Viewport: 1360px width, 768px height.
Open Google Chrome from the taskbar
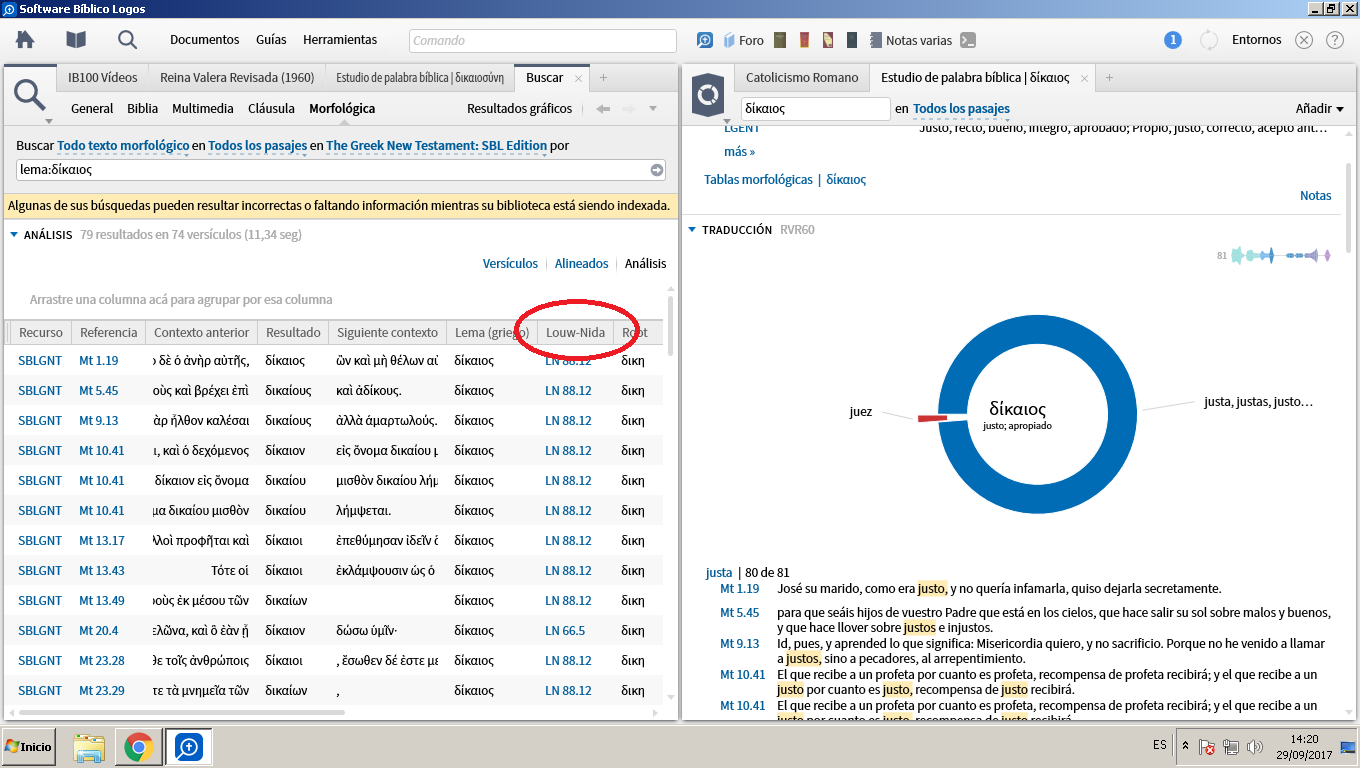pos(138,747)
